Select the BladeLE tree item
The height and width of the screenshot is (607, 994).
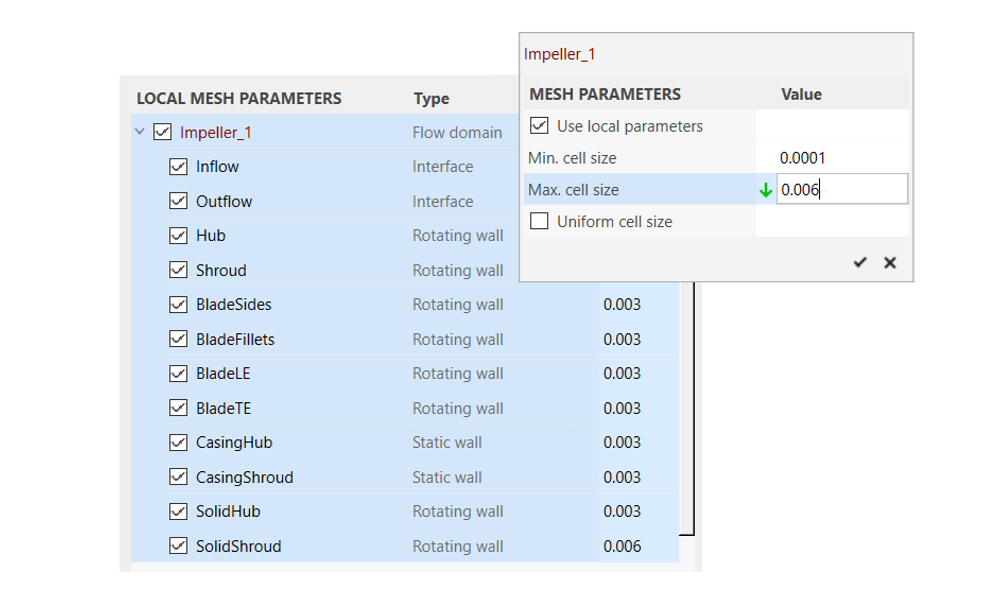(x=223, y=374)
